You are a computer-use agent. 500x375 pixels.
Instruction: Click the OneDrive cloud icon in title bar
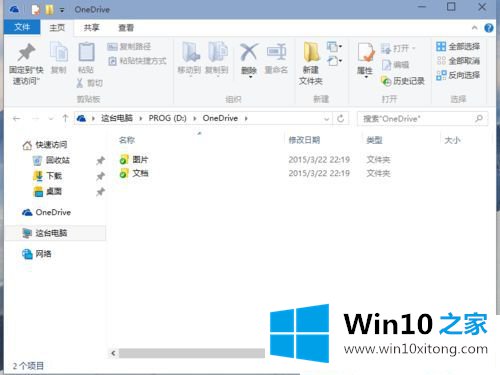pos(14,10)
